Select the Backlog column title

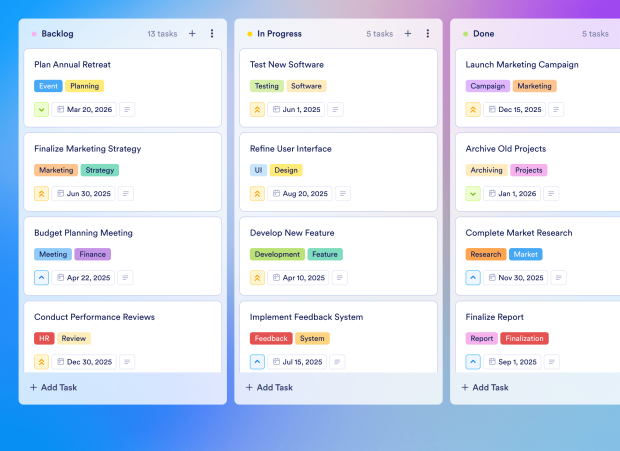click(x=60, y=34)
